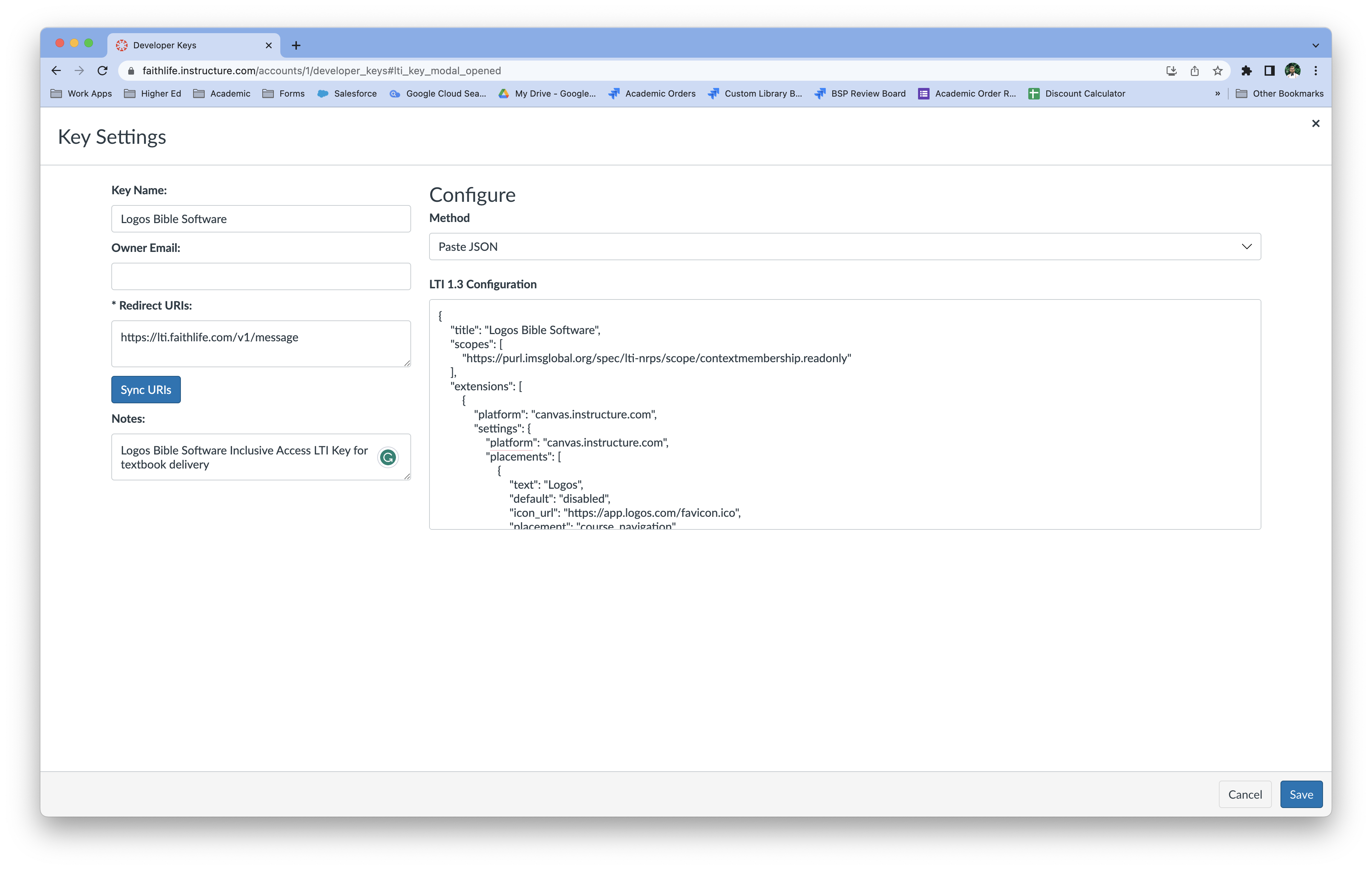1372x870 pixels.
Task: Open the BSP Review Board bookmark
Action: (860, 93)
